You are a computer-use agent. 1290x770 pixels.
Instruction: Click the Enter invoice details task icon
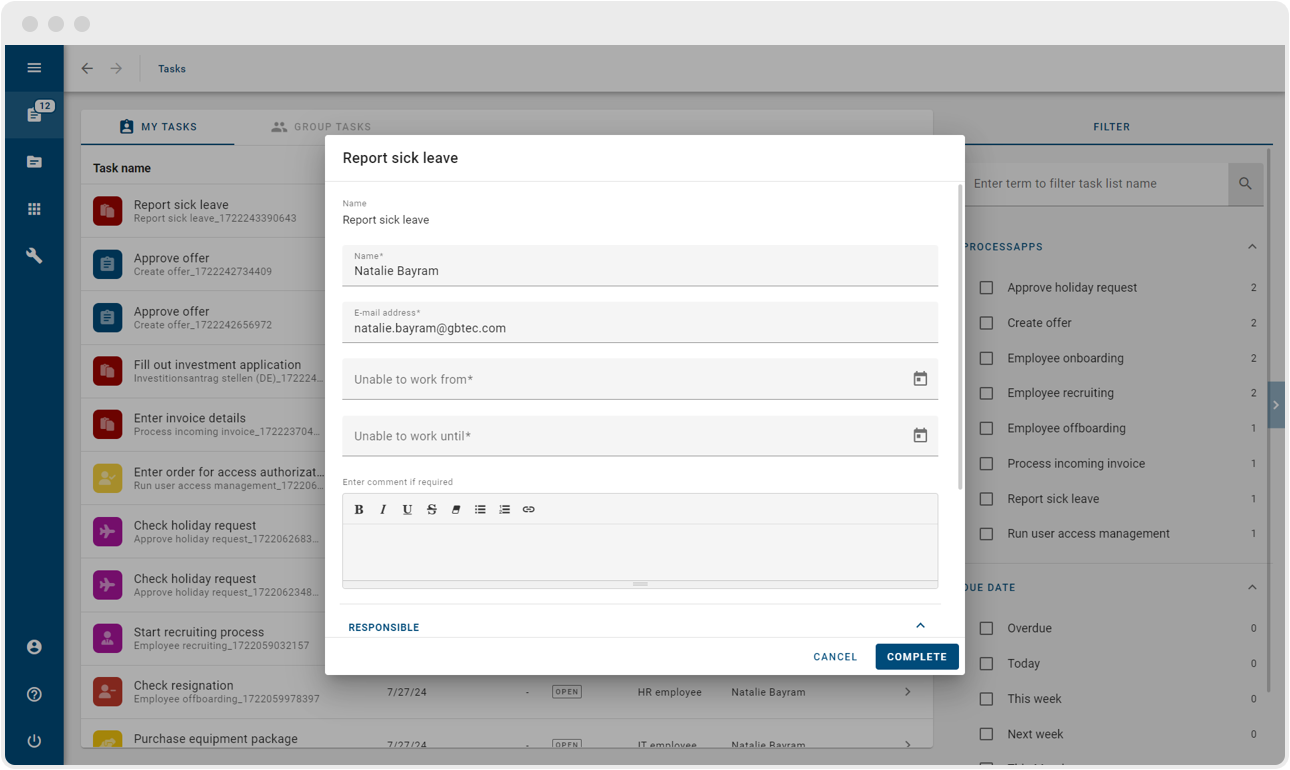pyautogui.click(x=107, y=424)
